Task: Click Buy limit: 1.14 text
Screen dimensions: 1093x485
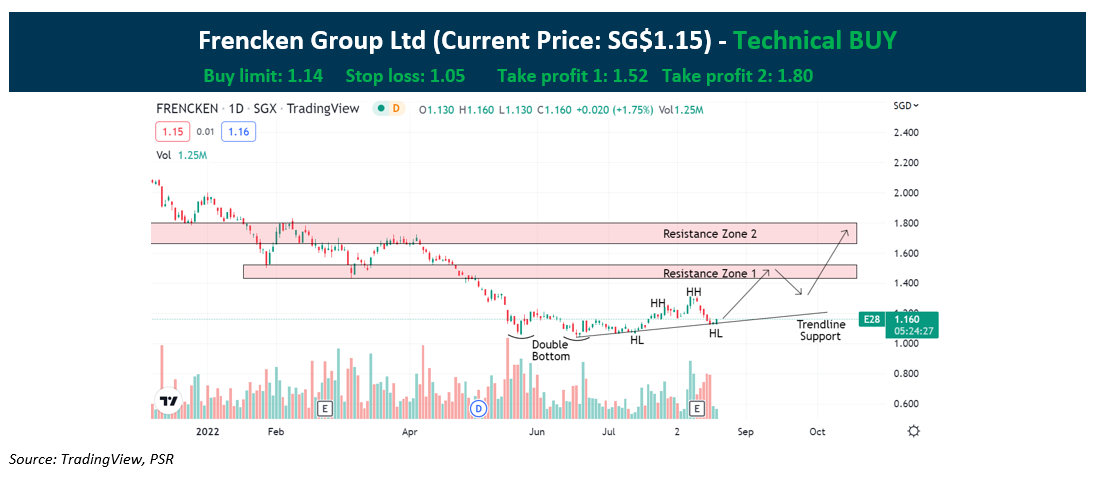Action: (x=263, y=76)
